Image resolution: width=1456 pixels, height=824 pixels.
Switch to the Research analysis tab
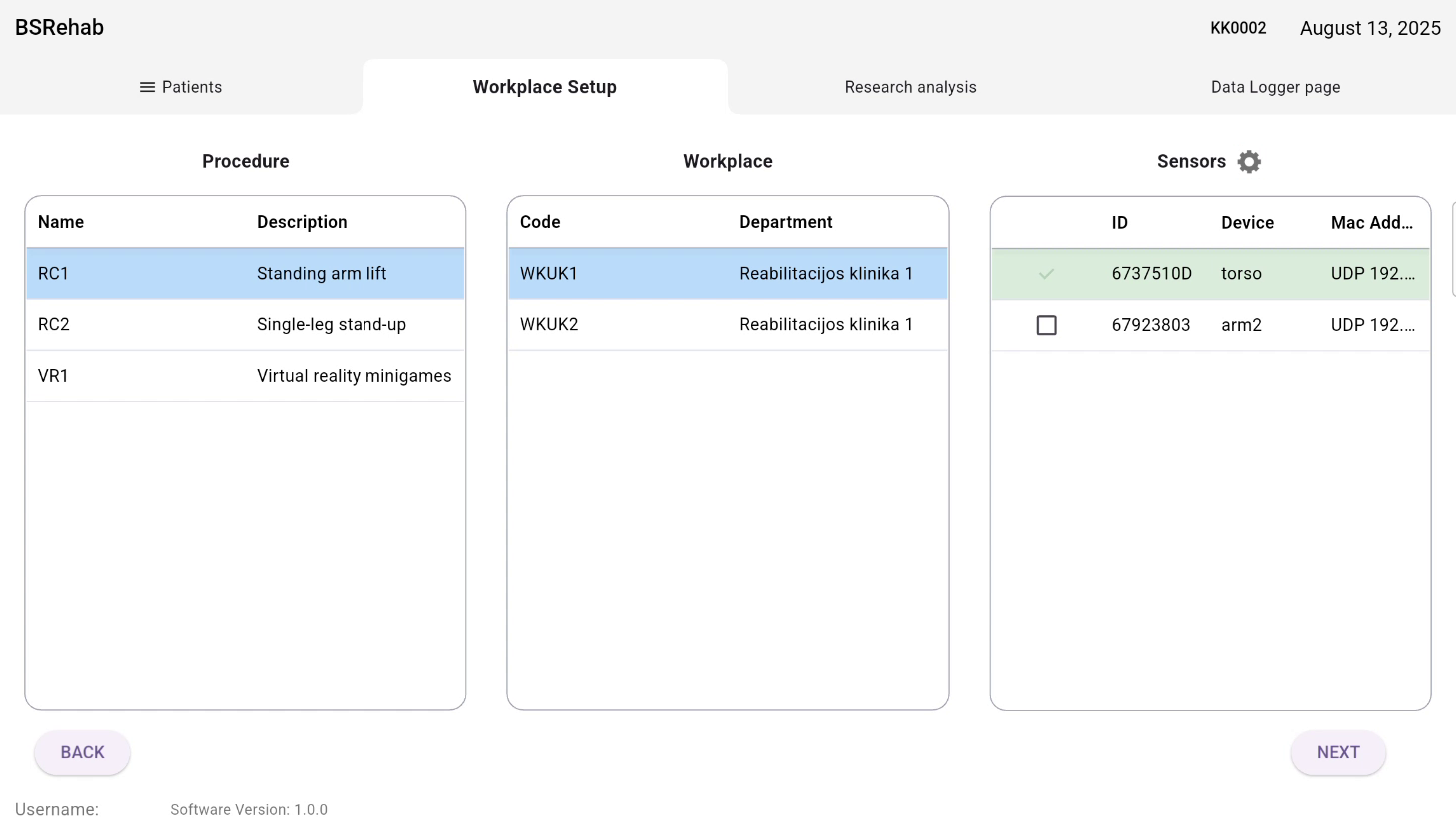point(910,87)
